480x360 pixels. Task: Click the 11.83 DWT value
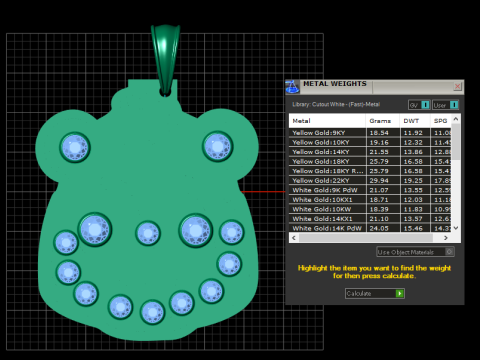(x=413, y=209)
